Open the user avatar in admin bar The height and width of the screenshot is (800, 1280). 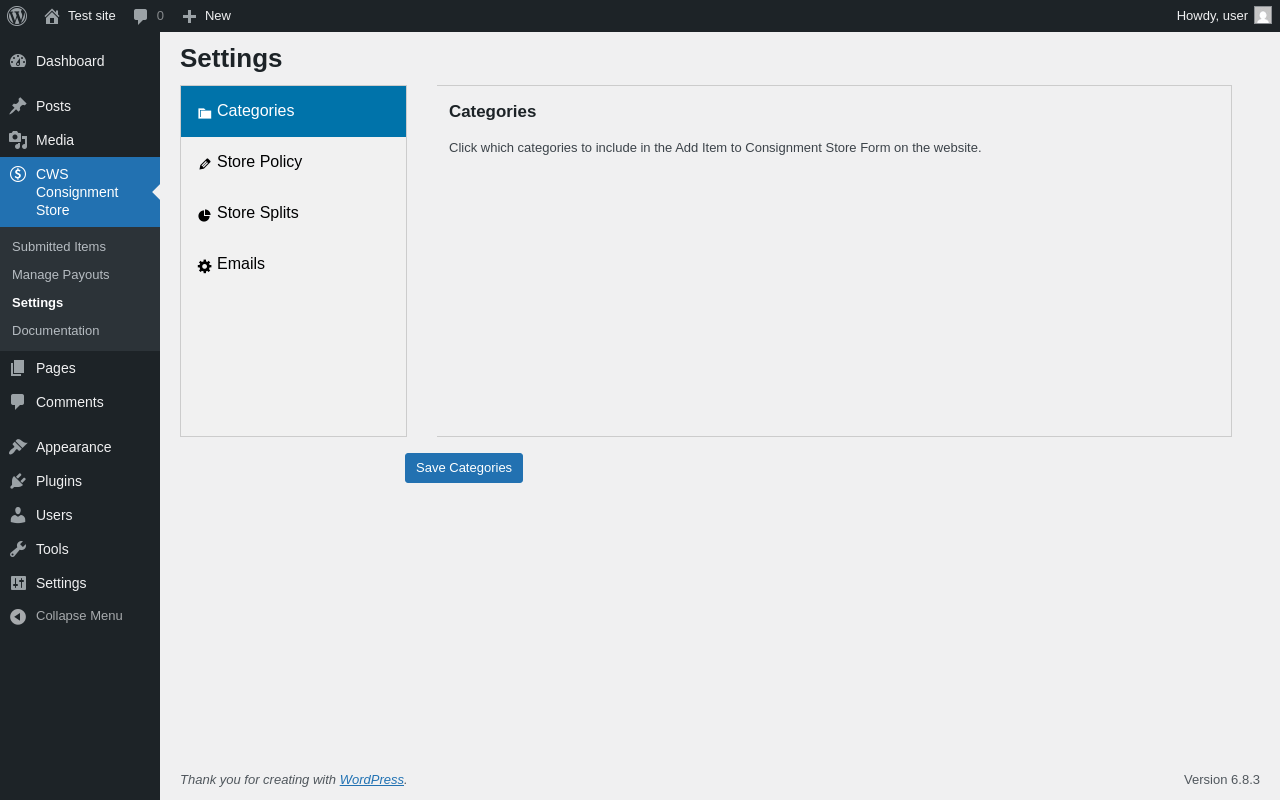(x=1263, y=15)
